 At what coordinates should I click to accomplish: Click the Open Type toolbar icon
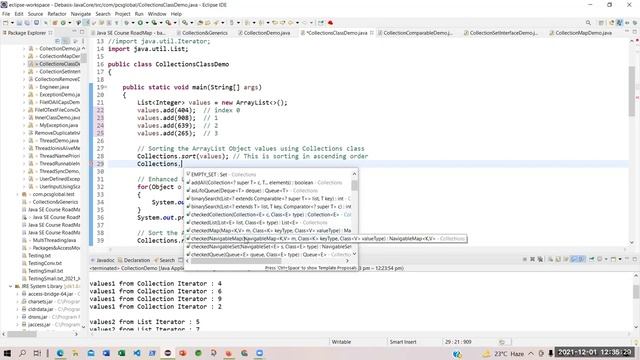point(200,23)
